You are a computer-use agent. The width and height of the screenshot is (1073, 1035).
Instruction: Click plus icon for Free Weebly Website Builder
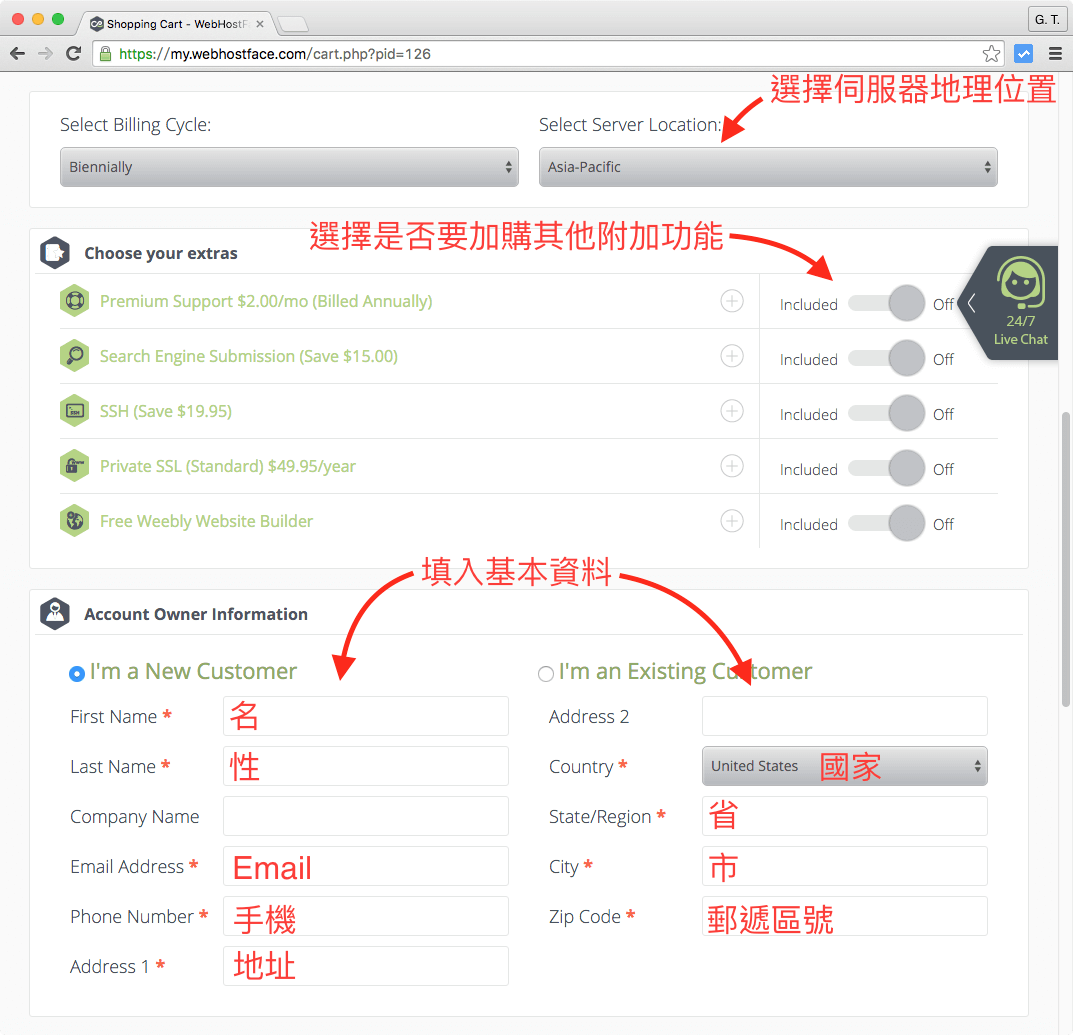(732, 521)
